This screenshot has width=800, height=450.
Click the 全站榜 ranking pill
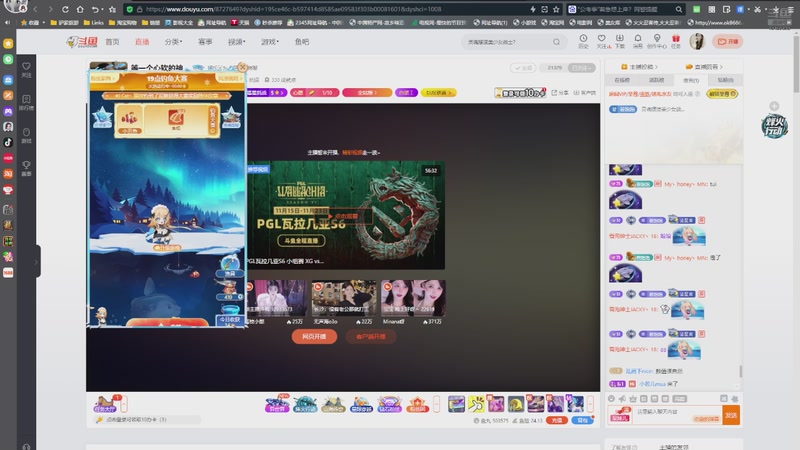pos(367,93)
